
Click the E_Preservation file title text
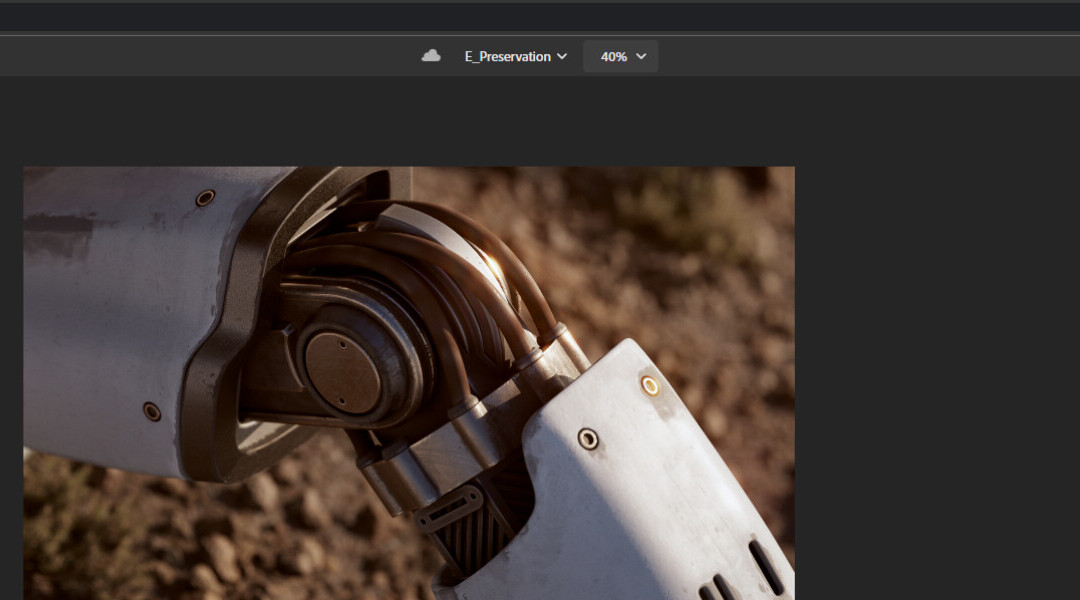coord(507,57)
